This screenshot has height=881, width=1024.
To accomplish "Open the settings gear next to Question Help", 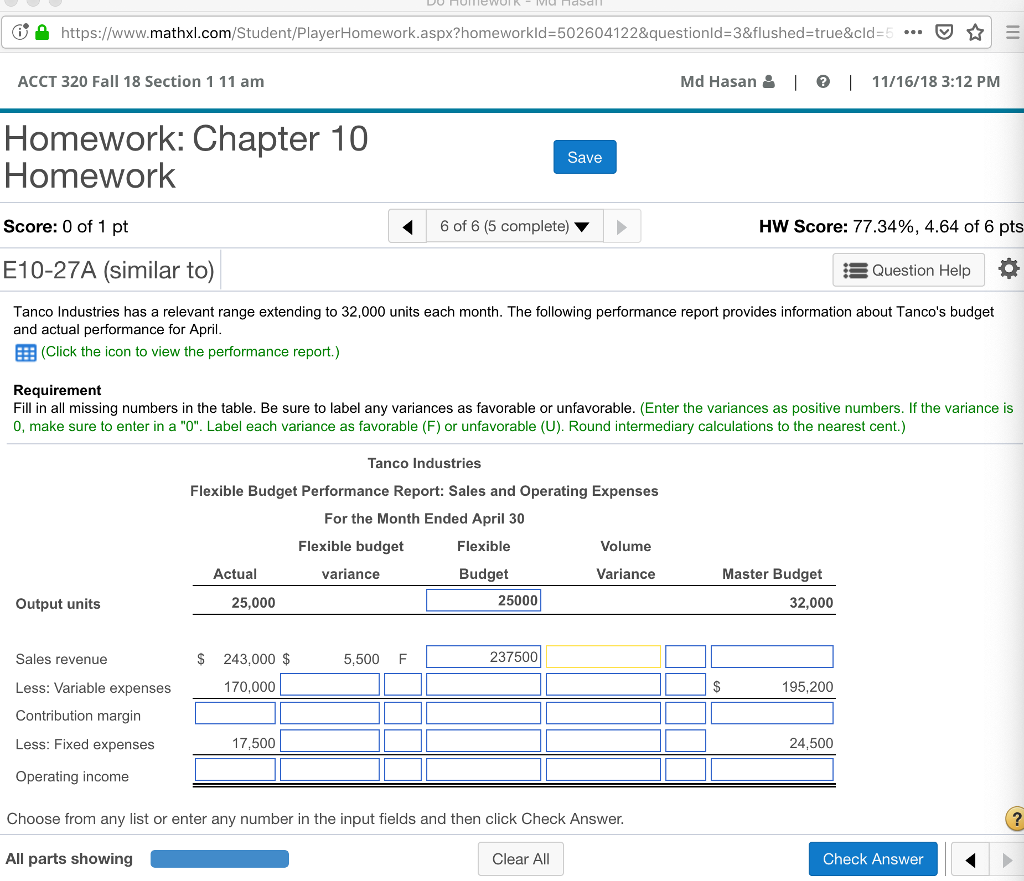I will pos(1009,269).
